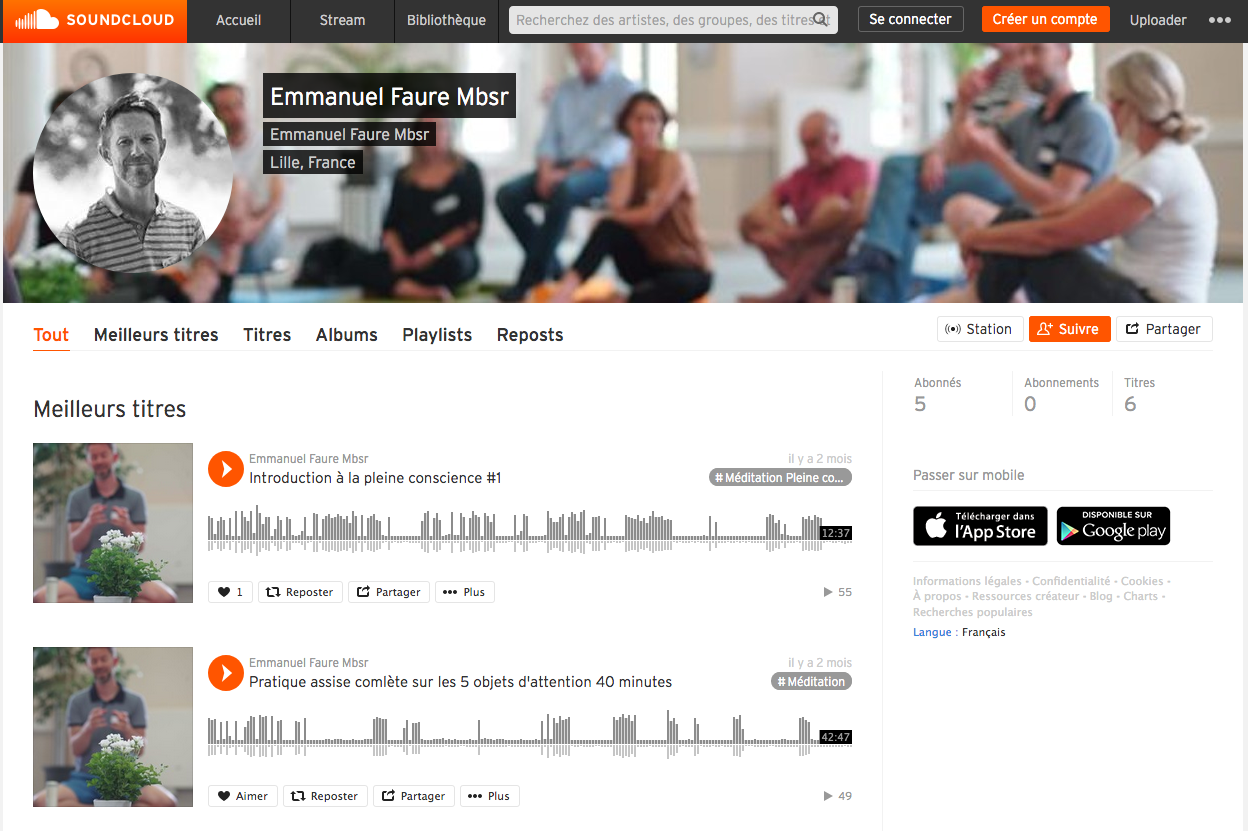Start the artist Station
This screenshot has width=1248, height=831.
980,329
